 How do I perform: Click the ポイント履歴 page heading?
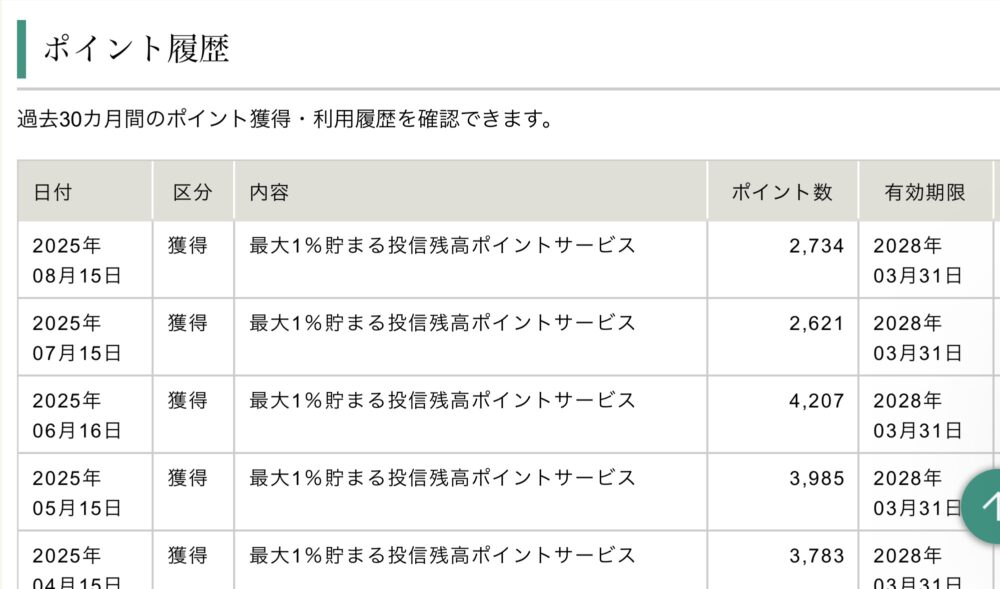coord(136,49)
